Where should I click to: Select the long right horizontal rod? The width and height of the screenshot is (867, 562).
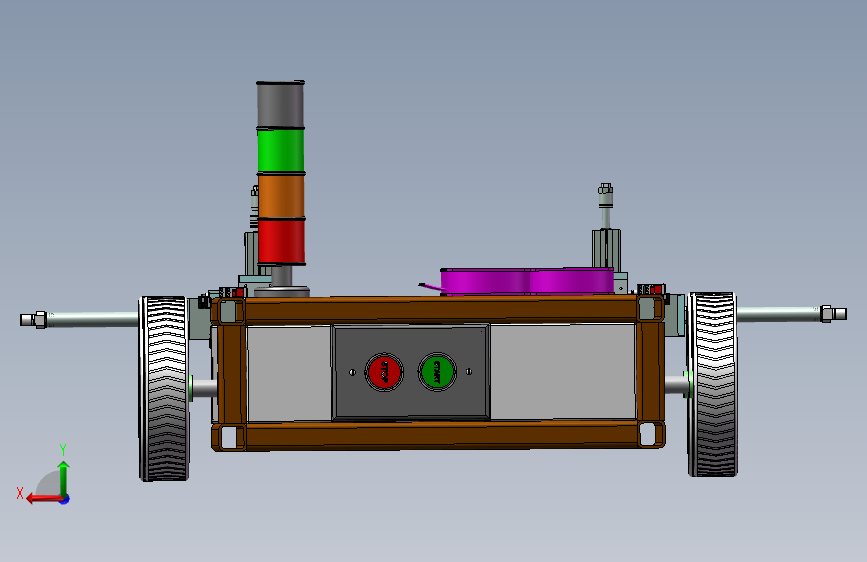pyautogui.click(x=778, y=314)
